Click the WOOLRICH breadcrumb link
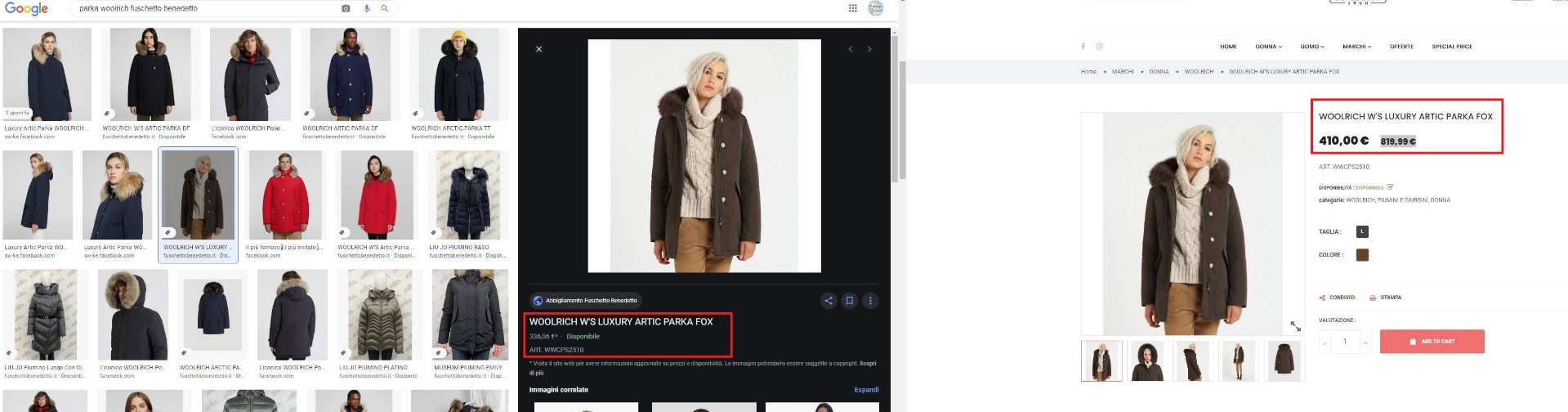Viewport: 1568px width, 412px height. coord(1199,72)
